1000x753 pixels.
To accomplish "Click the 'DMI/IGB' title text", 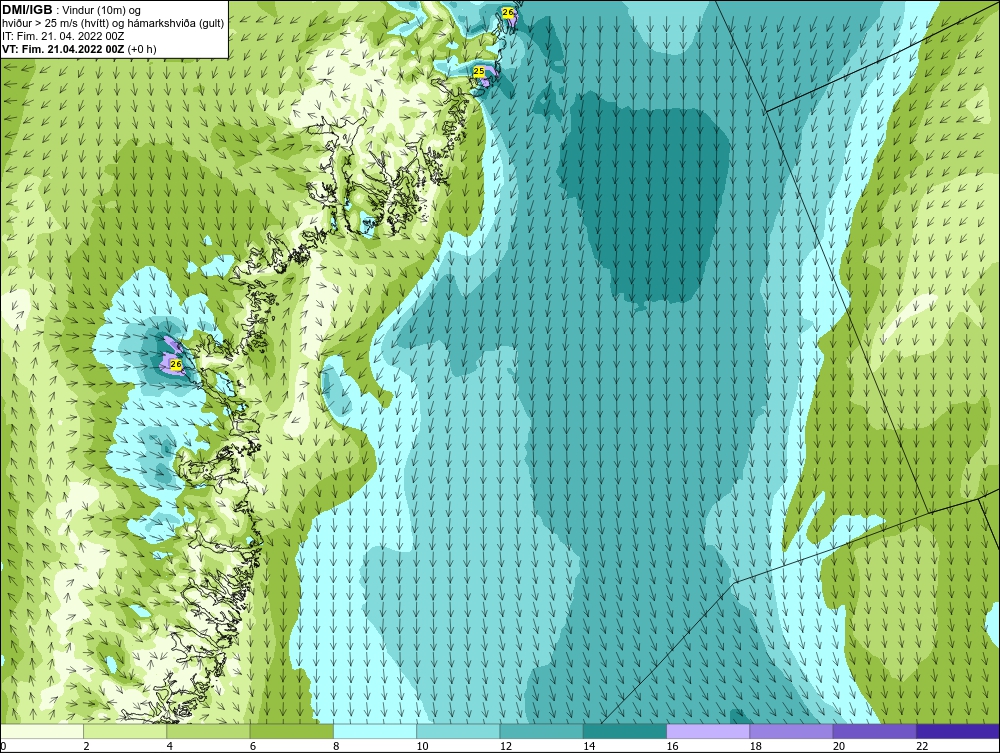I will pyautogui.click(x=27, y=10).
